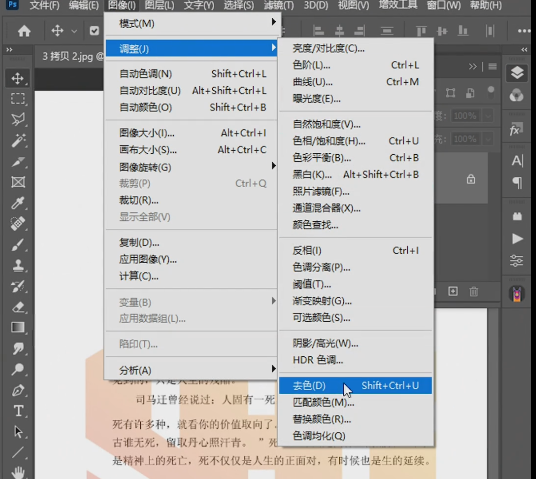Choose 亮度/对比度(C)... adjustment
This screenshot has width=536, height=479.
(x=356, y=48)
